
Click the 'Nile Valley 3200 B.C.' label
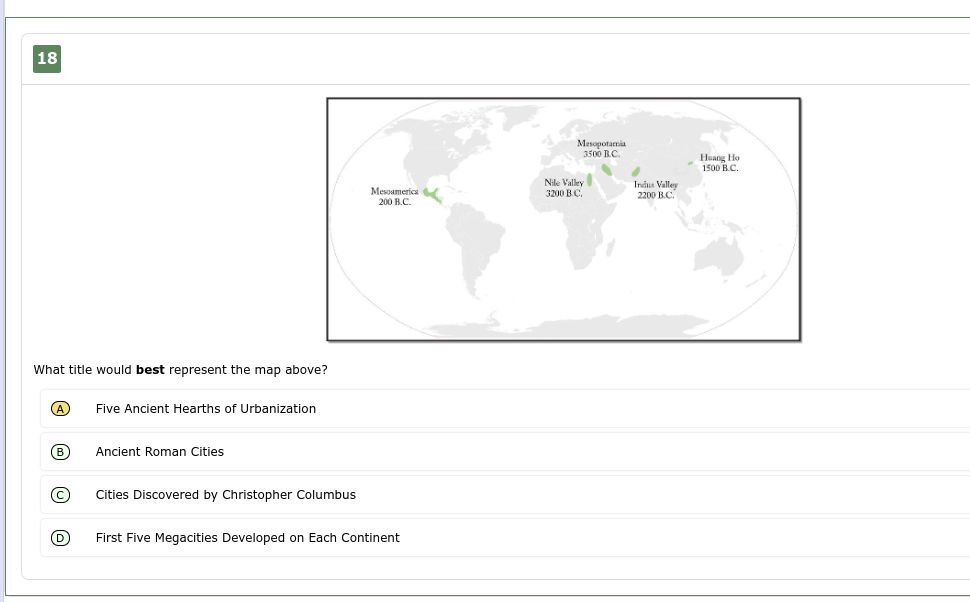tap(563, 188)
